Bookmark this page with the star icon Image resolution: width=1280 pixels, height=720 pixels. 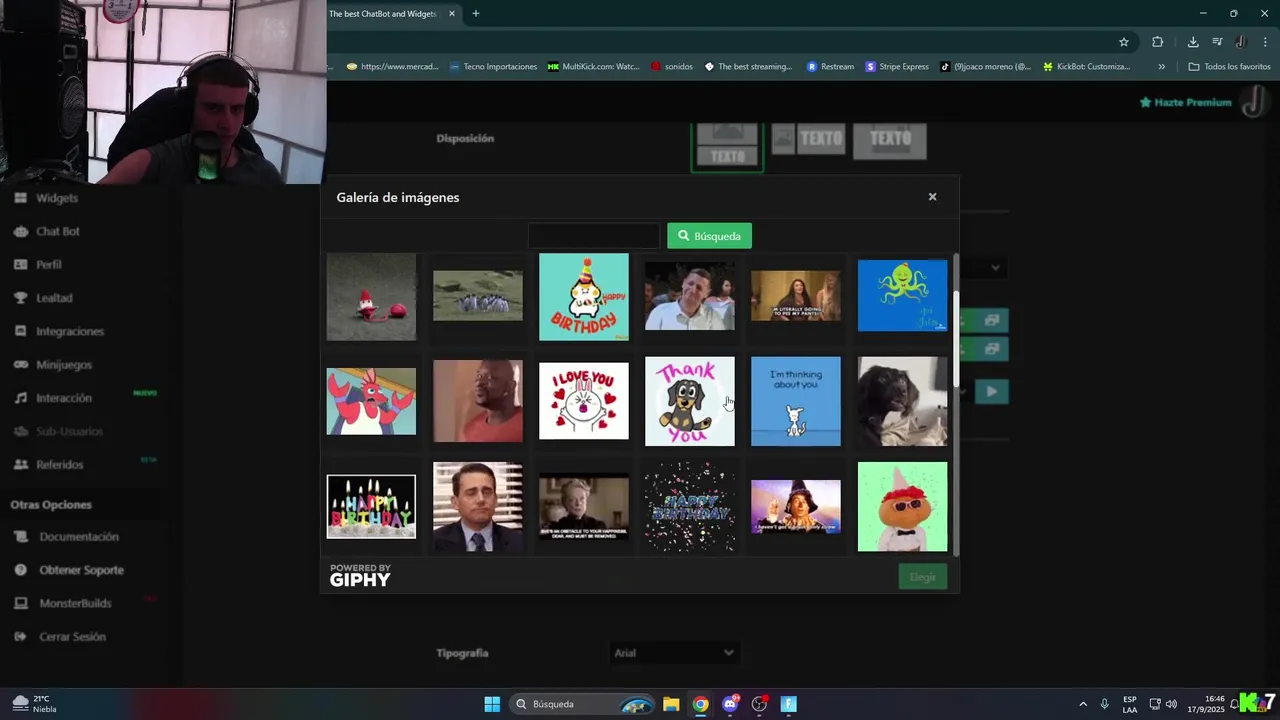click(1124, 42)
